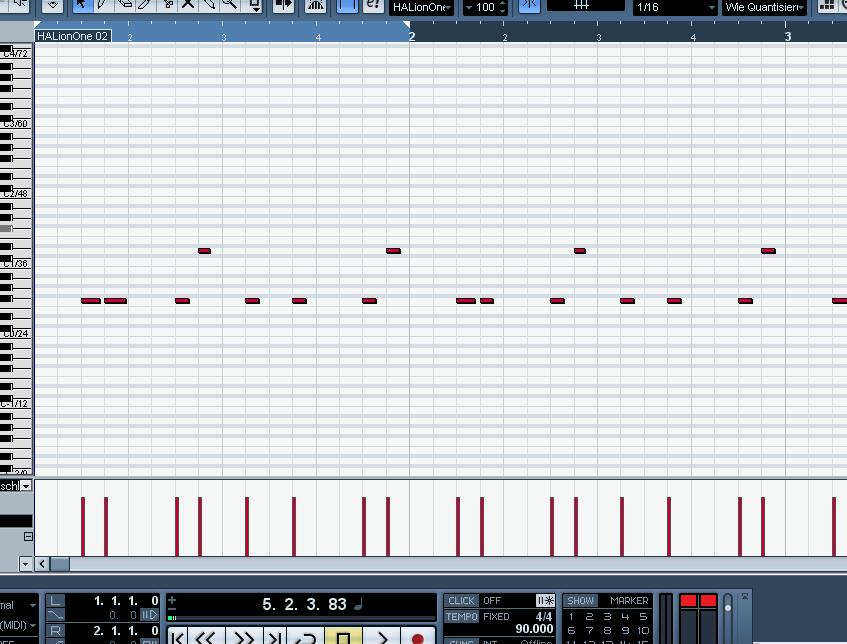Go to project start in transport
The height and width of the screenshot is (644, 847).
pyautogui.click(x=178, y=637)
